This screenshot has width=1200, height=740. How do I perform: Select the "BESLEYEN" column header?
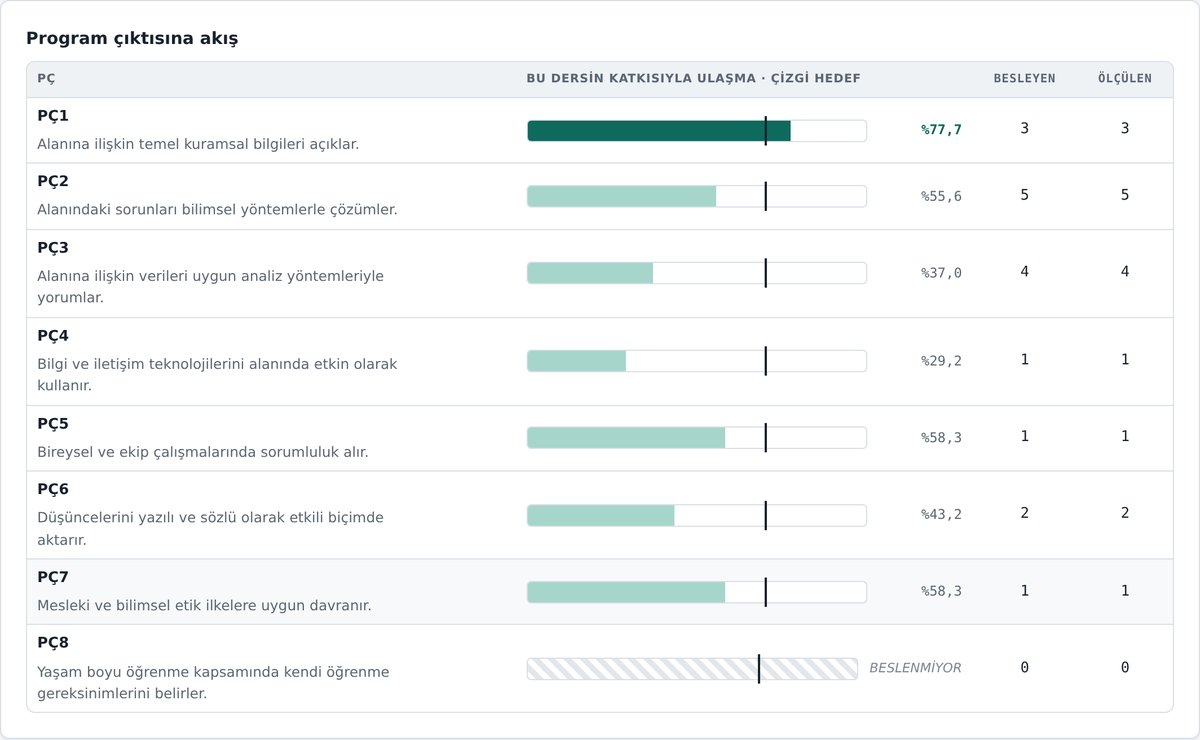(x=1024, y=79)
